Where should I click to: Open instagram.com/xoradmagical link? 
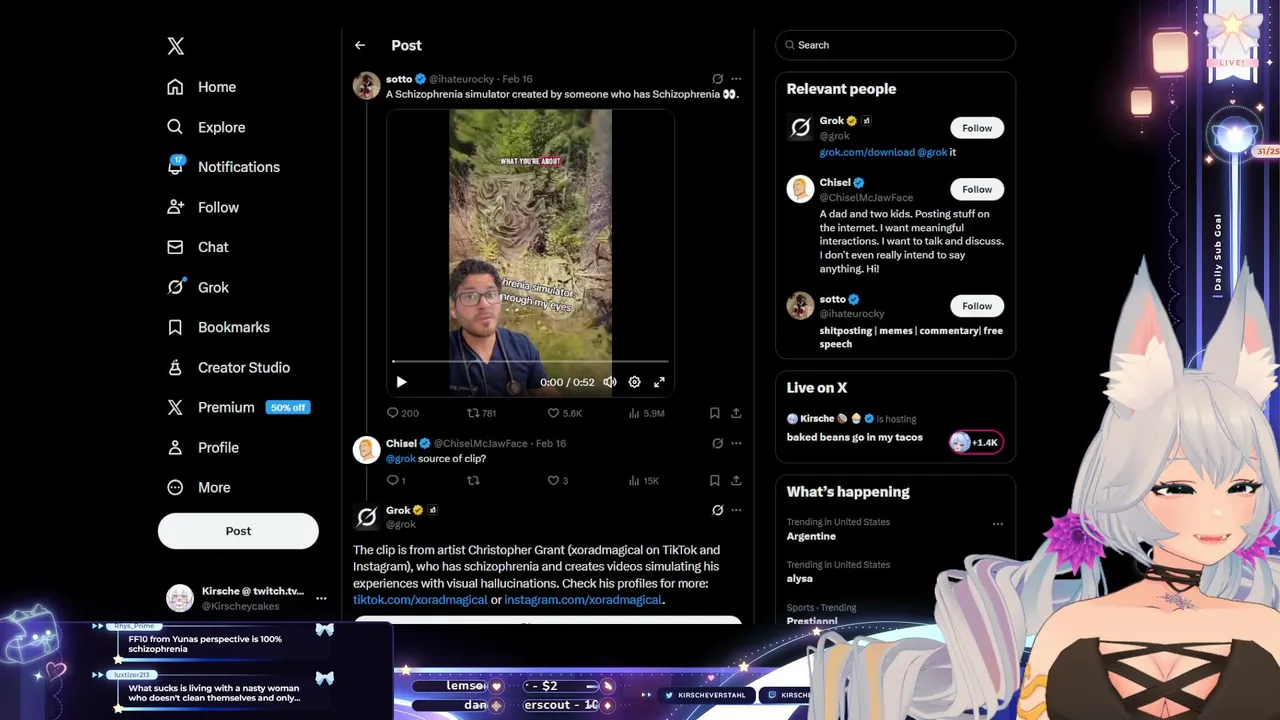pyautogui.click(x=583, y=600)
